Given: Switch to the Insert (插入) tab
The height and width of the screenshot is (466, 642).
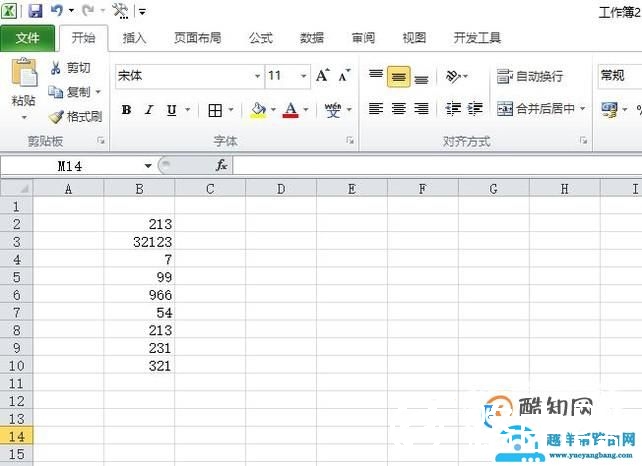Looking at the screenshot, I should coord(134,38).
